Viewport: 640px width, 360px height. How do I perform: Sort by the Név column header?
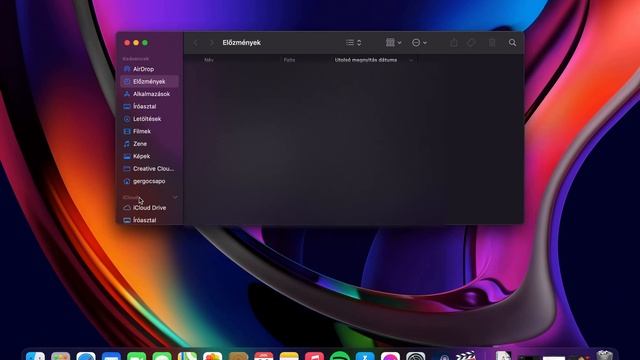[x=209, y=60]
